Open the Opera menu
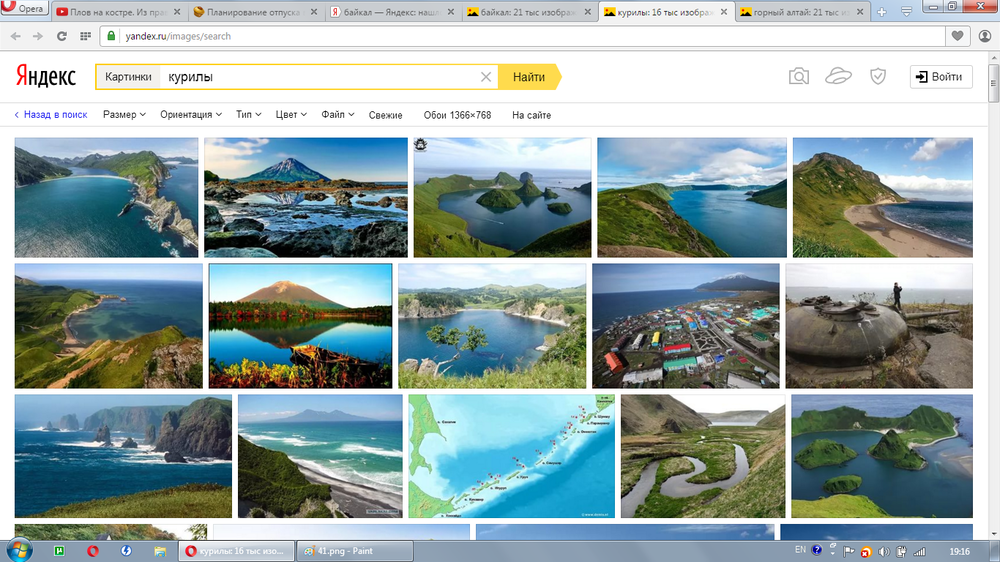 pos(25,13)
